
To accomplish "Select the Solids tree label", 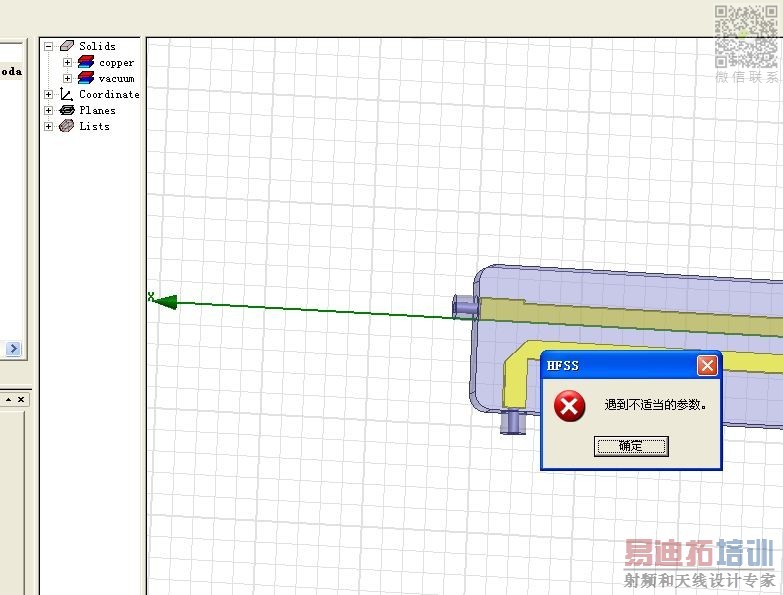I will 97,46.
